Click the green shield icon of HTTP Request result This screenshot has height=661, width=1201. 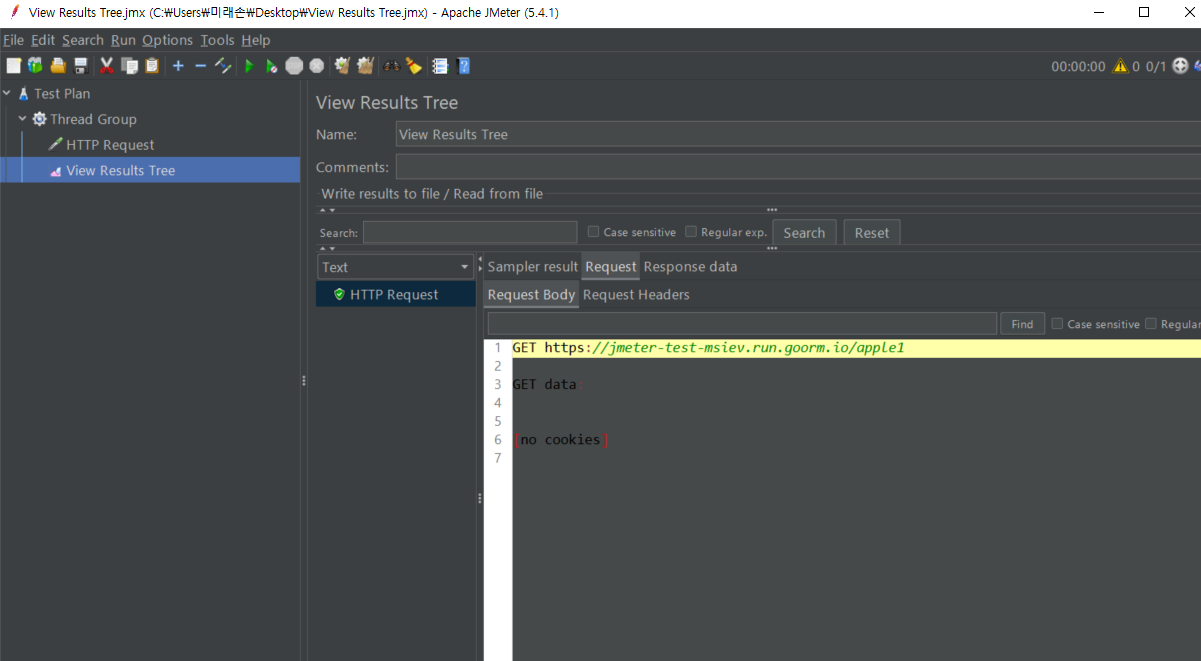339,294
